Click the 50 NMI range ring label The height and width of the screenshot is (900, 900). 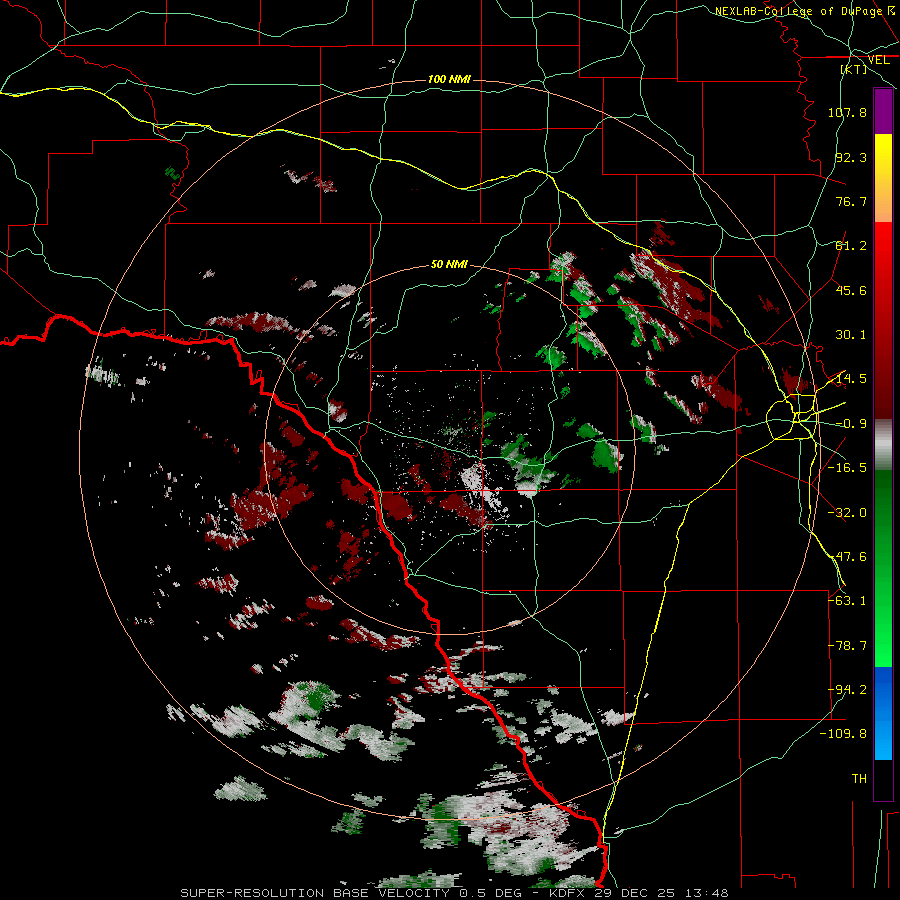click(449, 264)
